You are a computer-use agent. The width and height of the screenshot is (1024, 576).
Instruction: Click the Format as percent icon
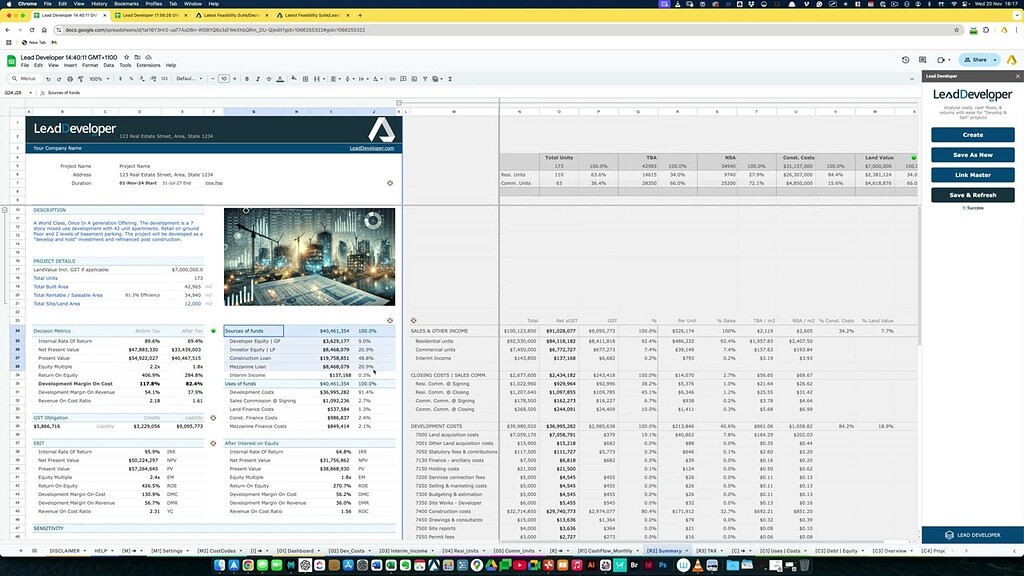click(130, 78)
